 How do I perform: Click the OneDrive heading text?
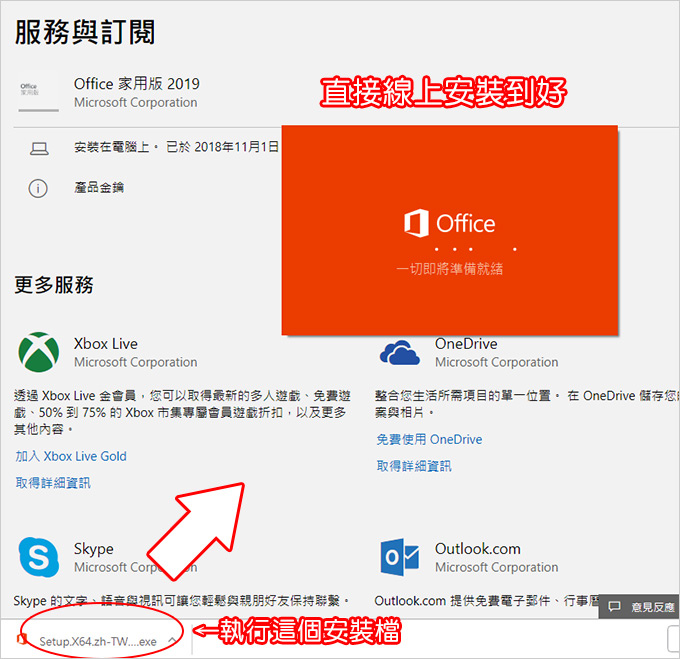[466, 344]
